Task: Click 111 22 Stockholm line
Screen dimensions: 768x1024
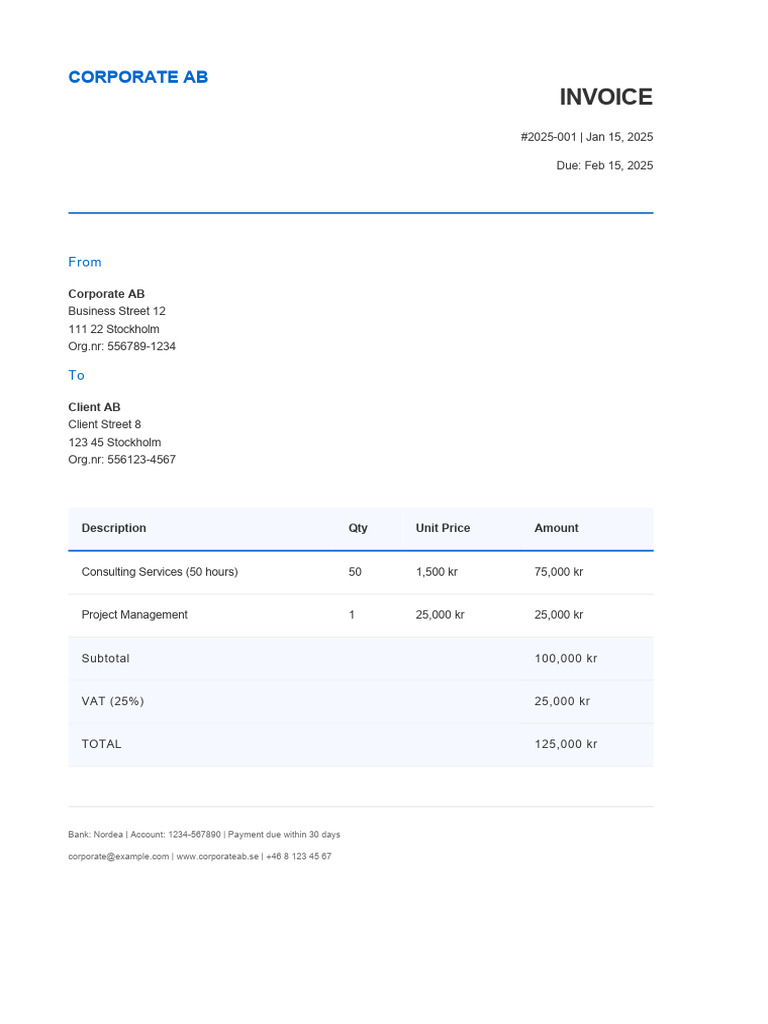Action: point(114,328)
